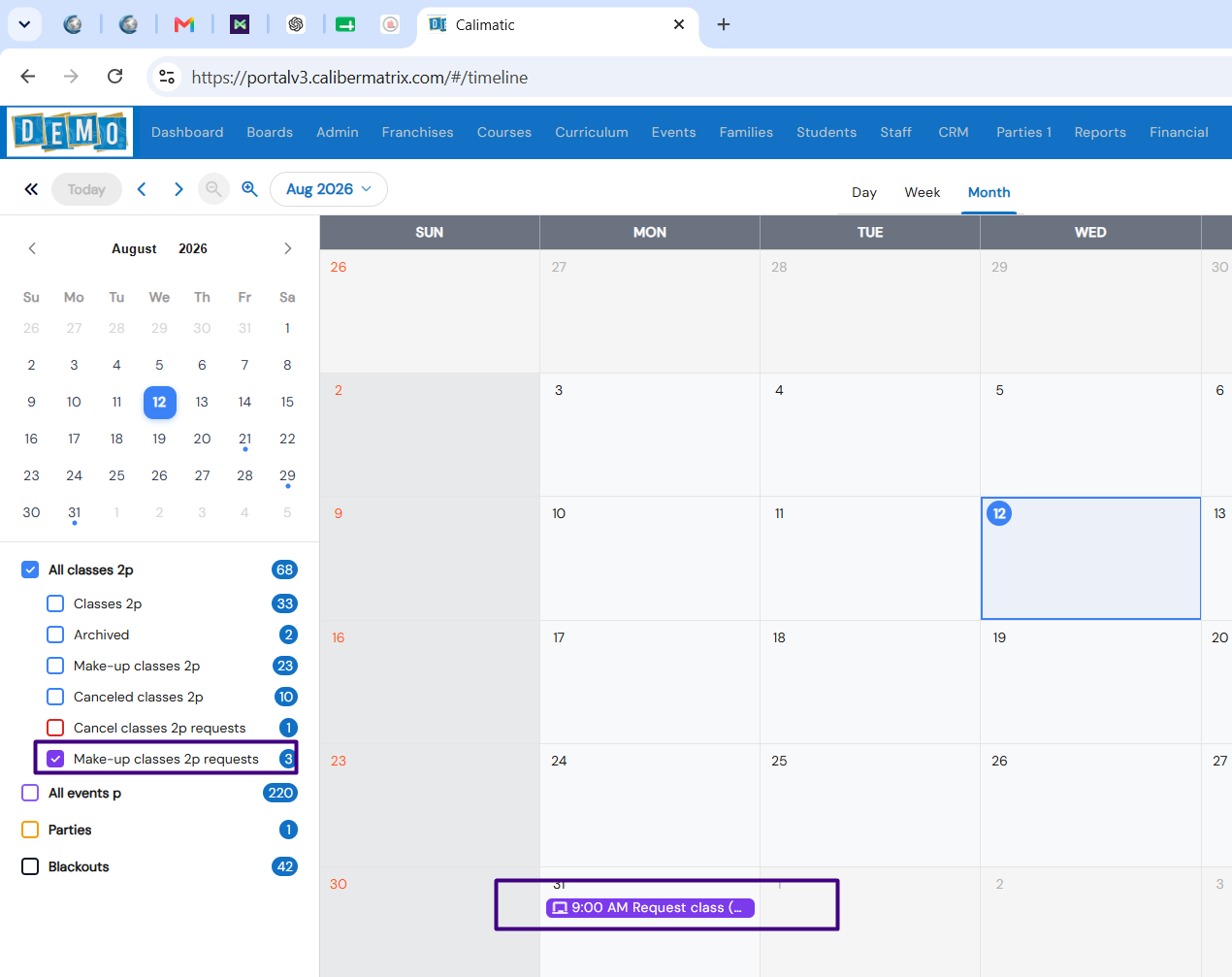Open the 9:00 AM Request class event
The image size is (1232, 977).
tap(650, 908)
